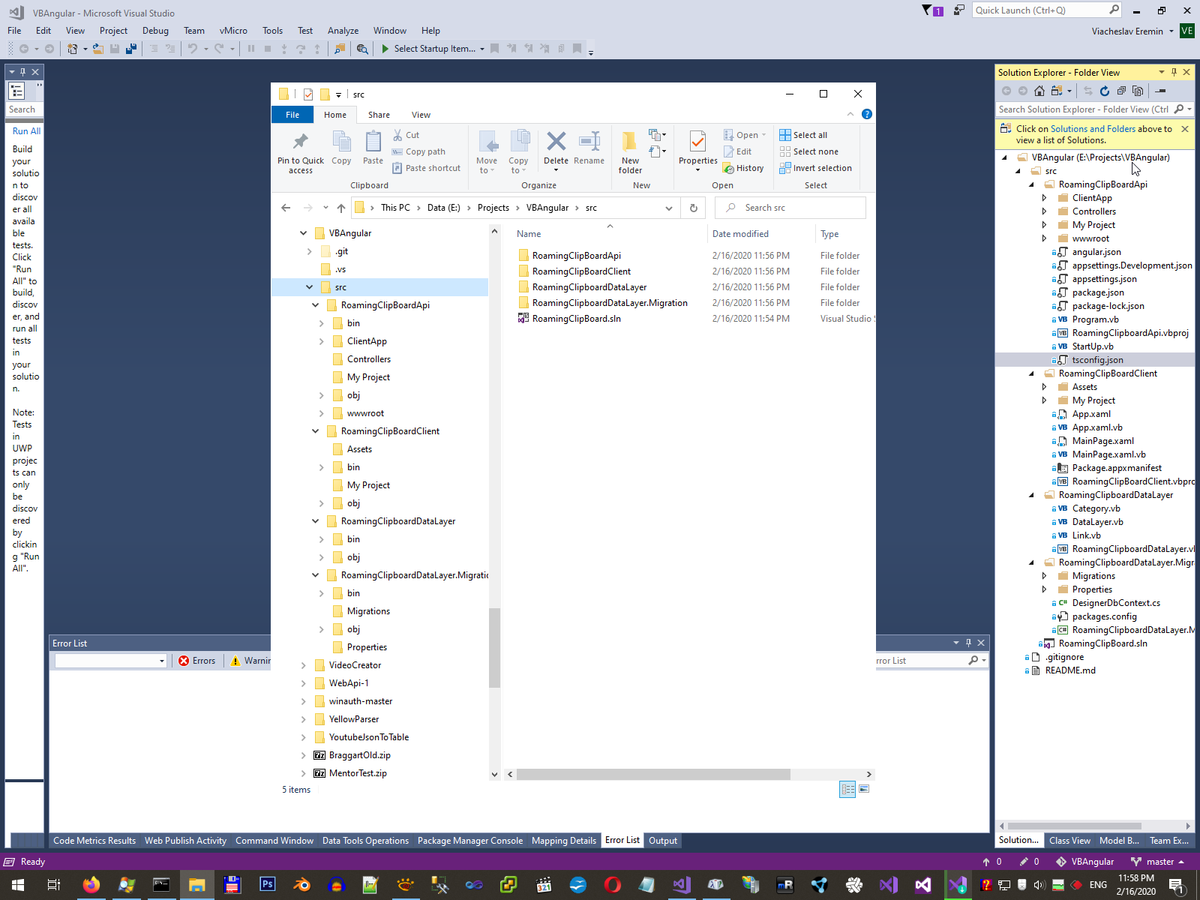
Task: Click the Test Explorer group-by icon
Action: 16,90
